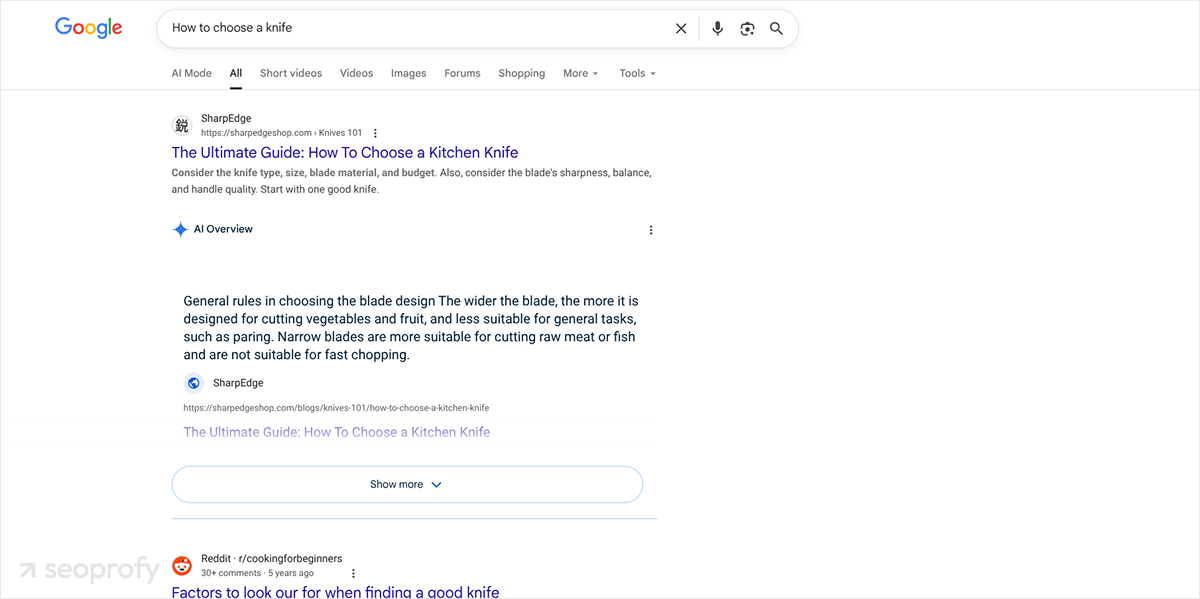Viewport: 1200px width, 599px height.
Task: Expand the More search categories dropdown
Action: tap(580, 73)
